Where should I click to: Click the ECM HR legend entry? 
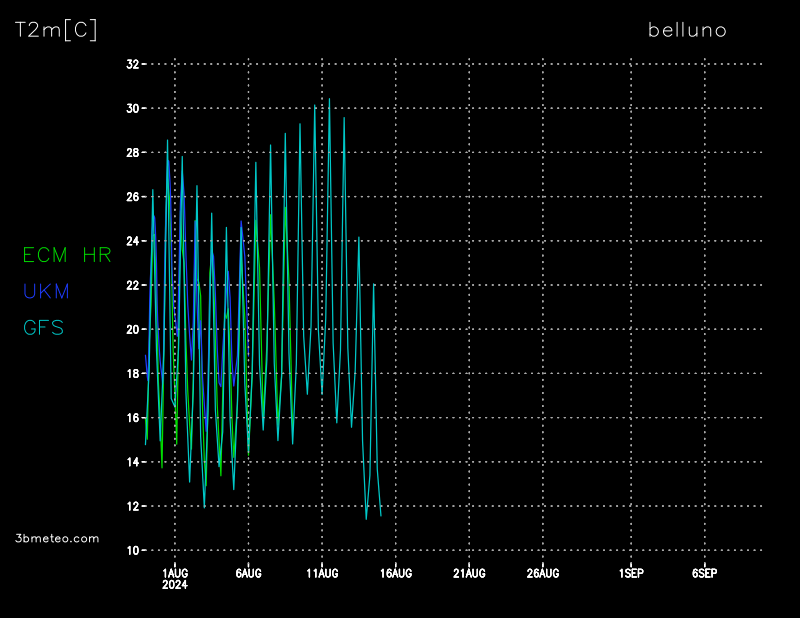(x=67, y=255)
